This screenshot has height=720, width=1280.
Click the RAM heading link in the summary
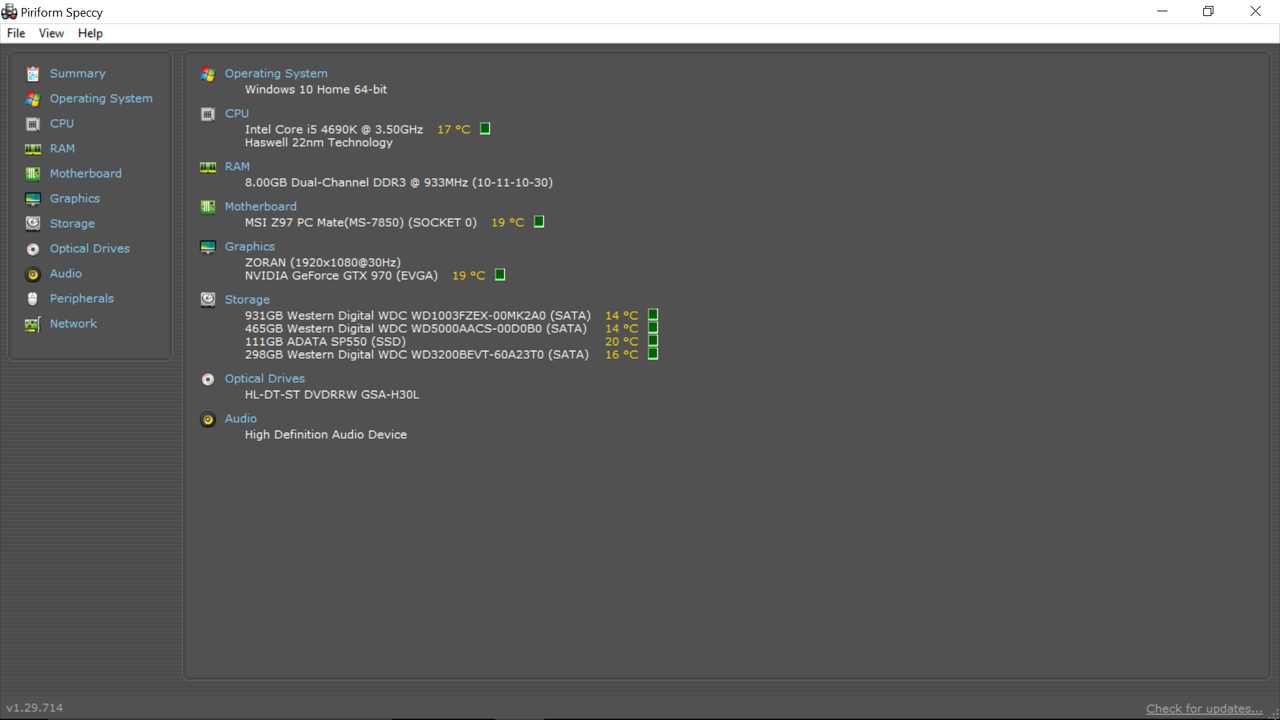coord(237,167)
